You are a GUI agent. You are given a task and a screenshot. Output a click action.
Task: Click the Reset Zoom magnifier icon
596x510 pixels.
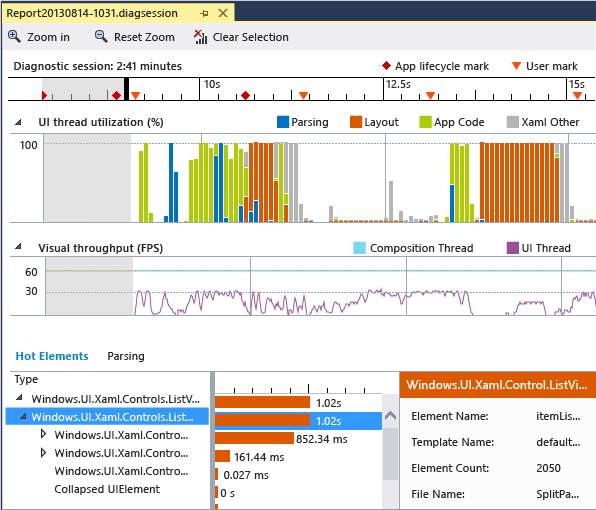pos(101,36)
